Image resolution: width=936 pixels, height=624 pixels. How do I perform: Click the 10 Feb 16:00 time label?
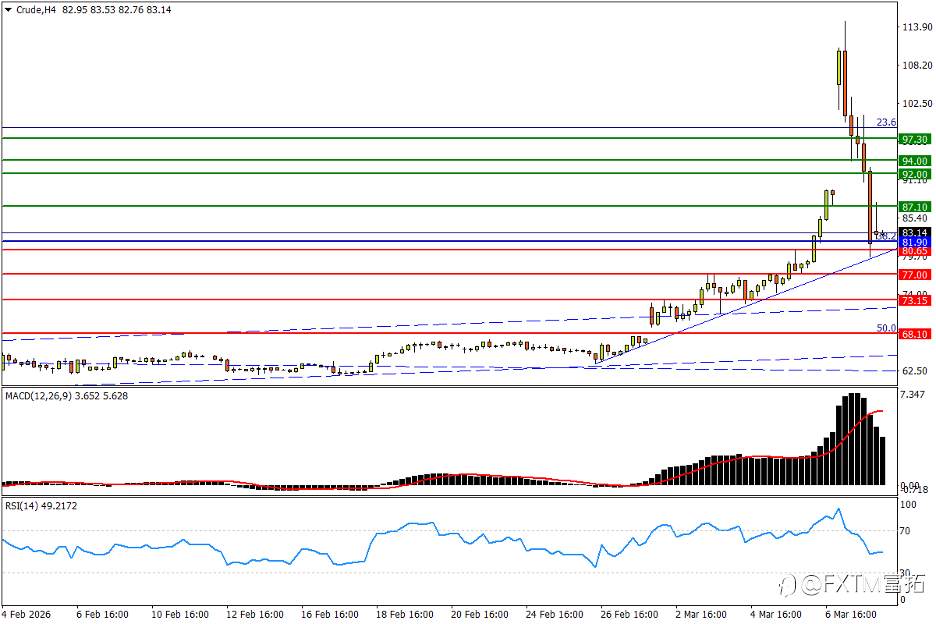pyautogui.click(x=180, y=614)
